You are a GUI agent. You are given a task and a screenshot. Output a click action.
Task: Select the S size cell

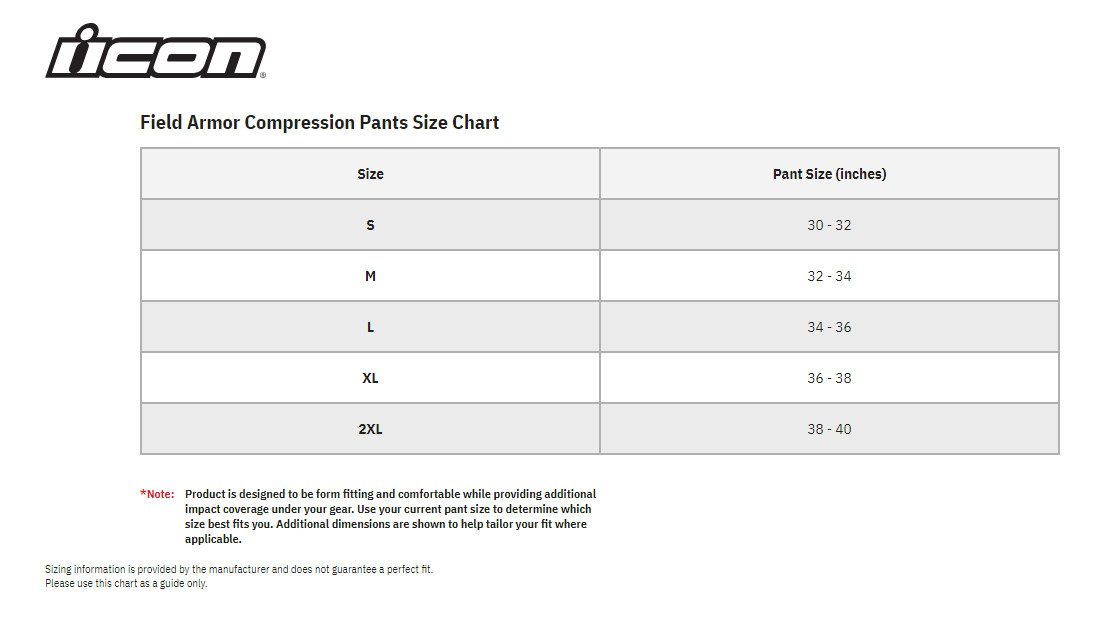(370, 225)
